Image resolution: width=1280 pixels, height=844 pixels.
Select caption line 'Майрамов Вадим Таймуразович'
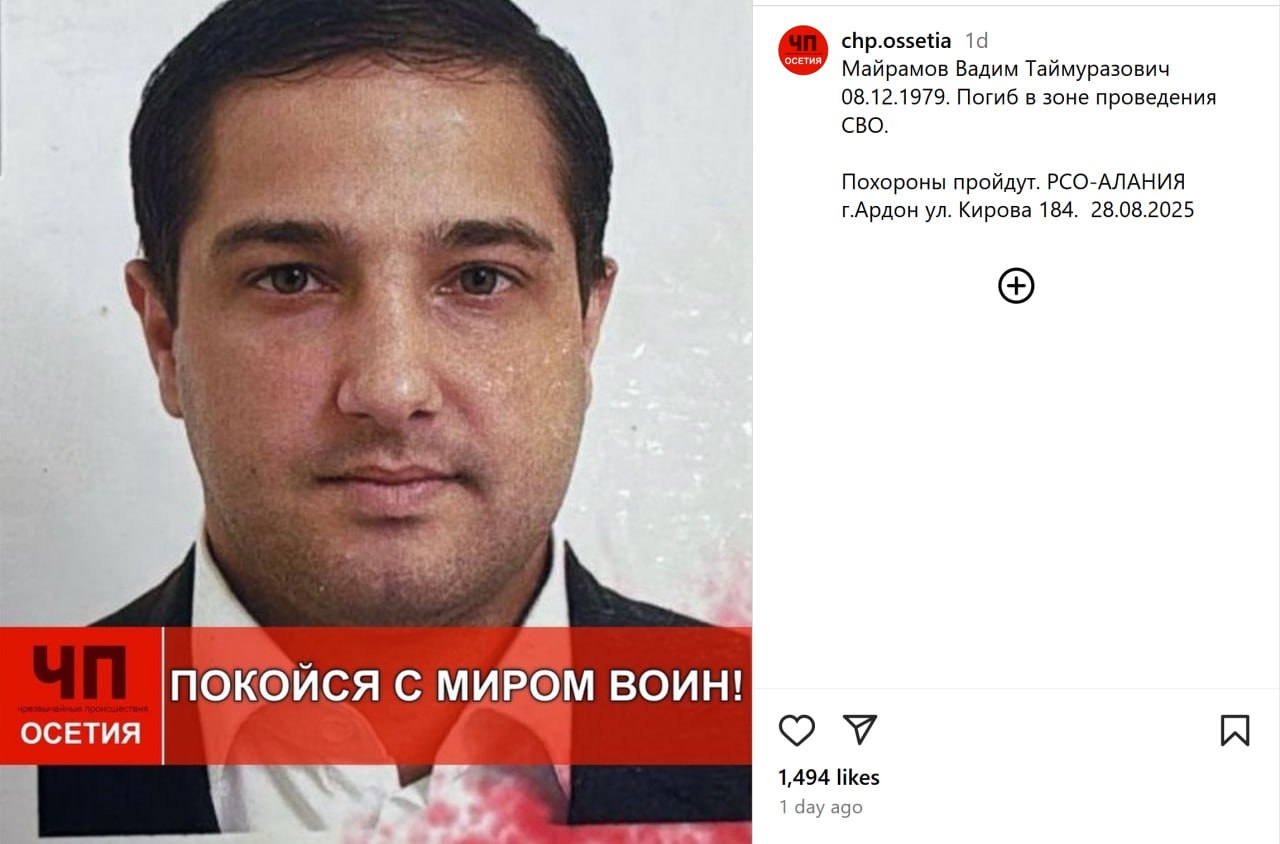click(x=1005, y=69)
